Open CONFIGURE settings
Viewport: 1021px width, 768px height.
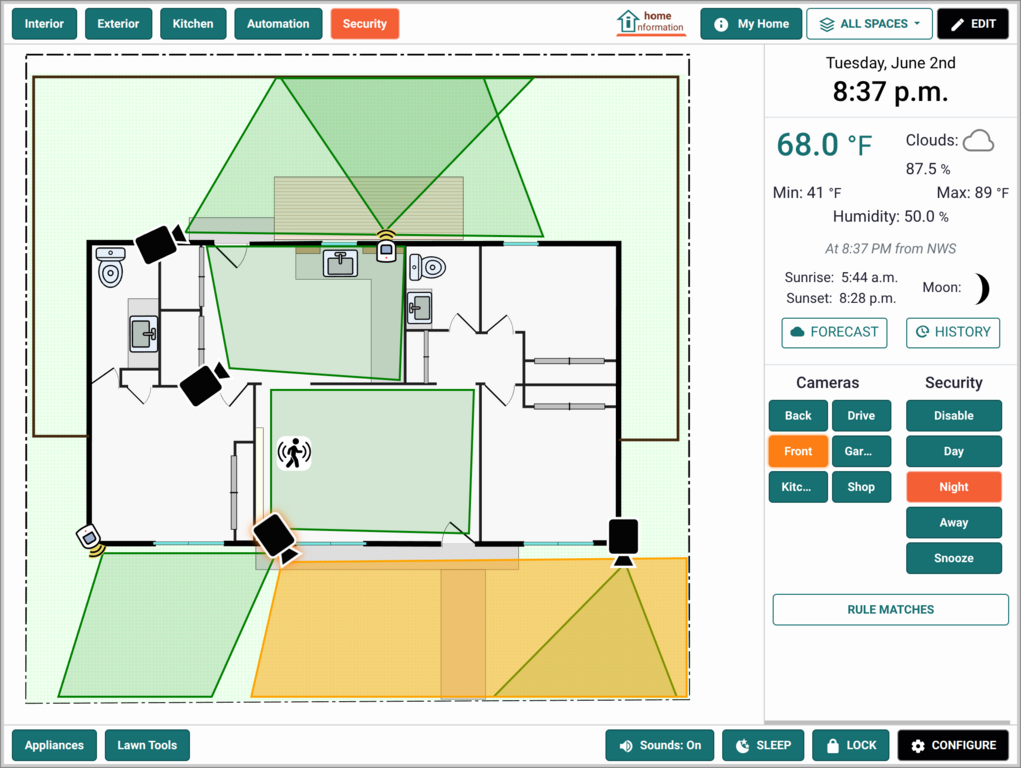pos(953,745)
